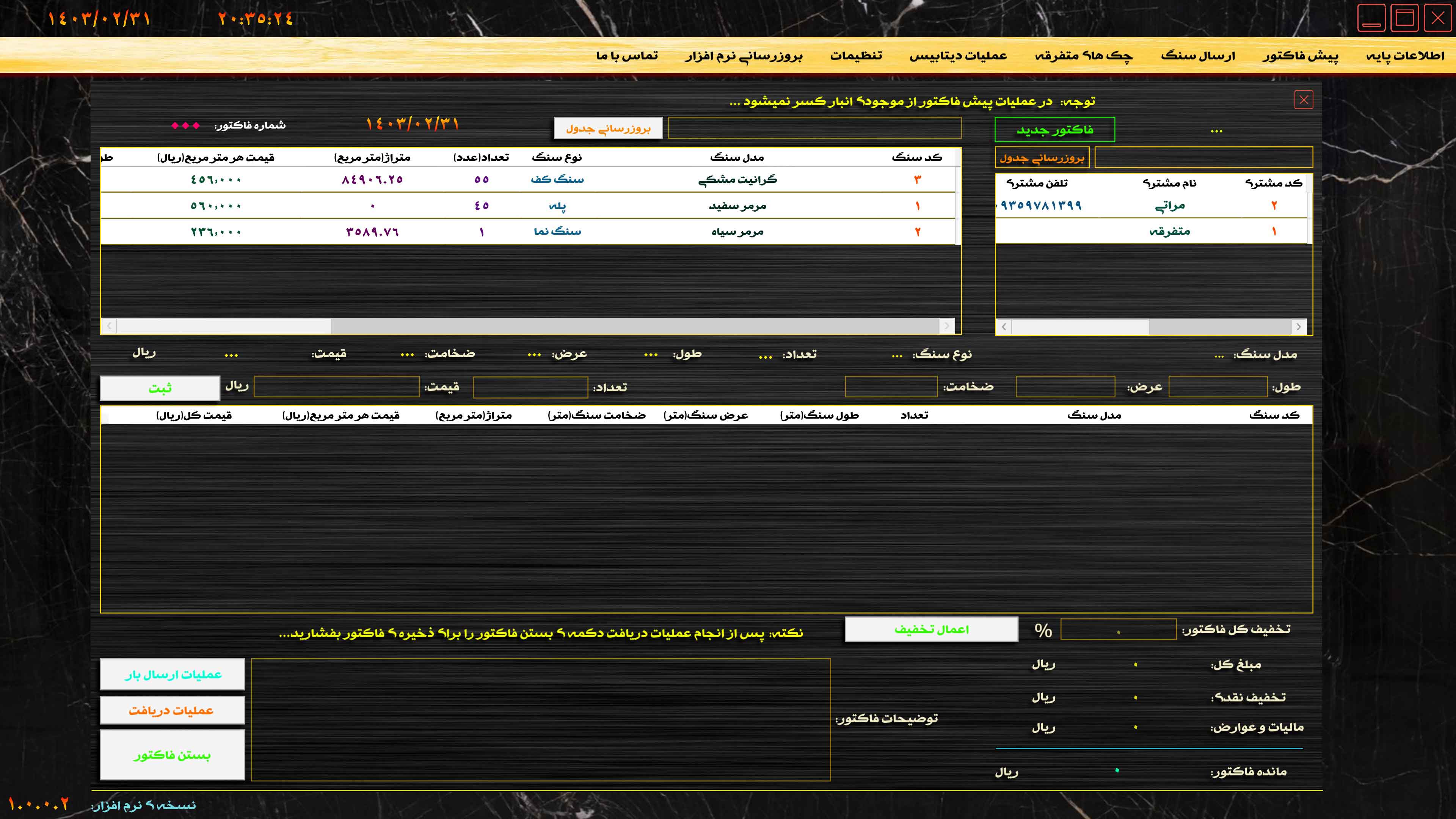1456x819 pixels.
Task: Click عملیات ارسال بار button
Action: 172,674
